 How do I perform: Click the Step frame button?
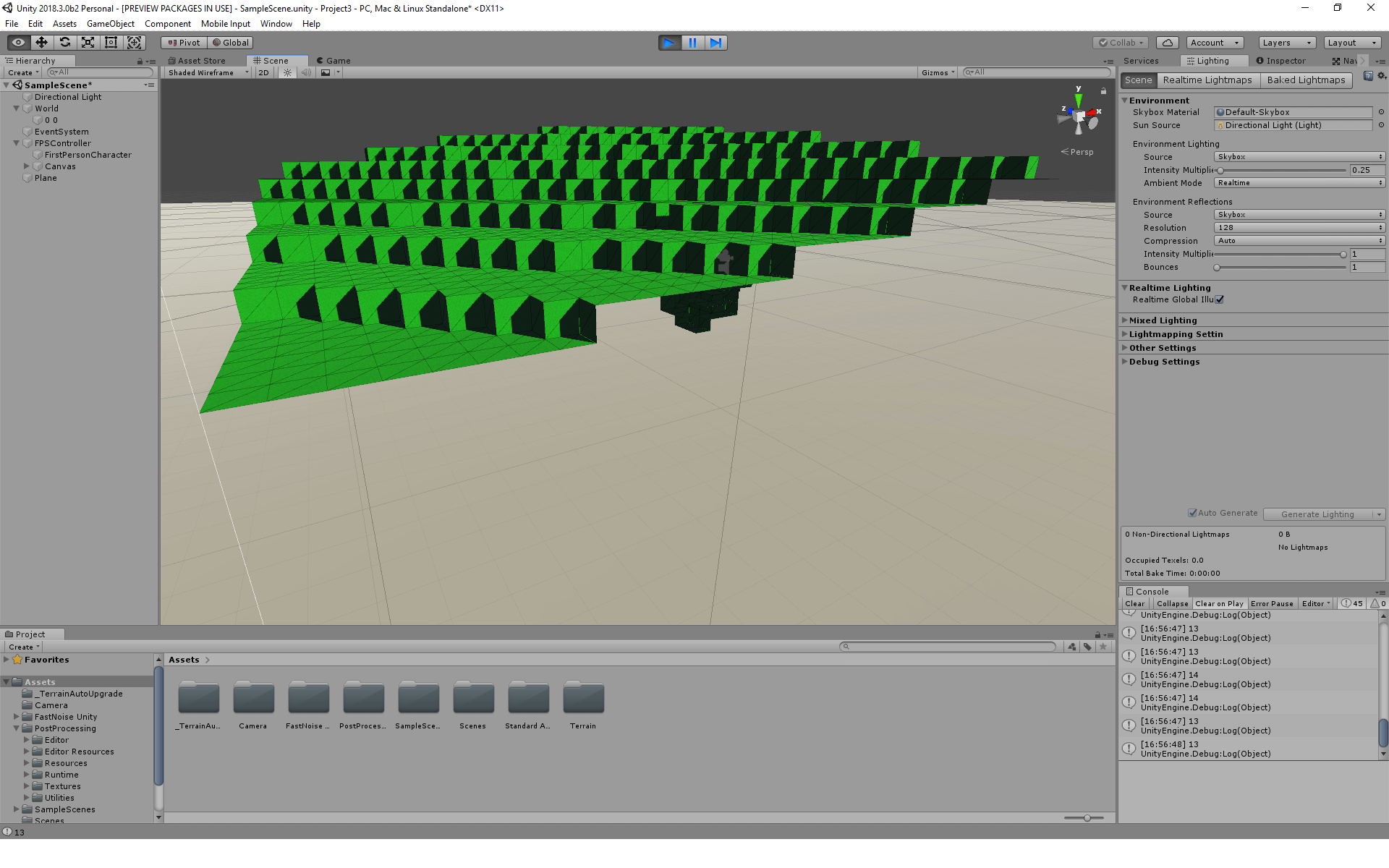[x=715, y=43]
